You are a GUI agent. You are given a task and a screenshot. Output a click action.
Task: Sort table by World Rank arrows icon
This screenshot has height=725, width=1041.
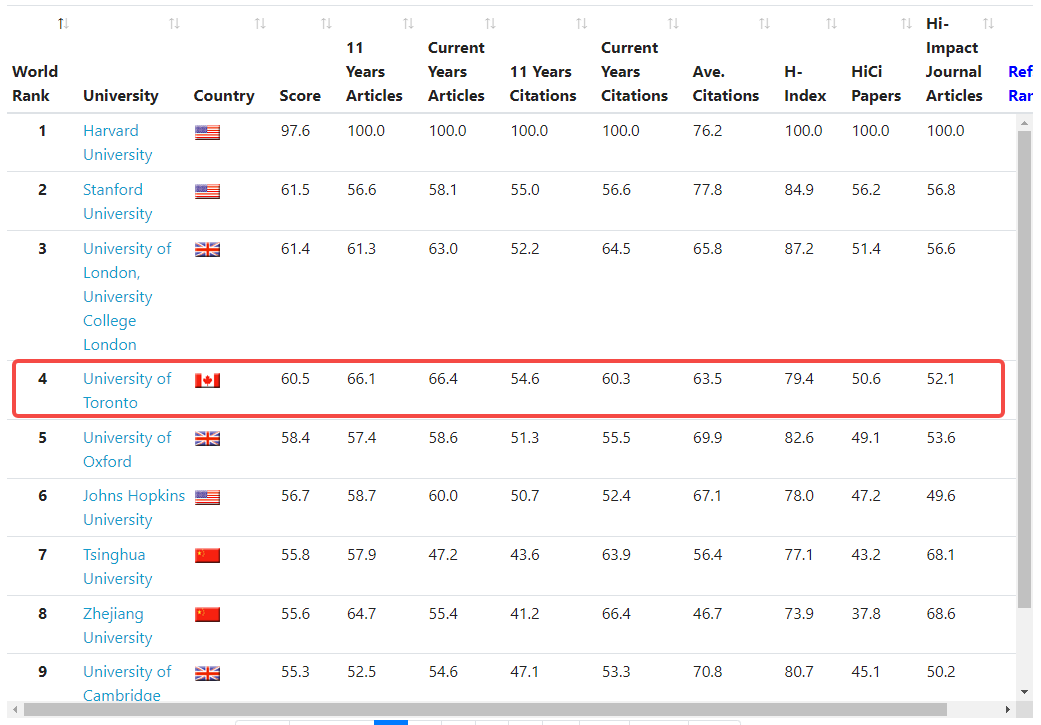63,24
